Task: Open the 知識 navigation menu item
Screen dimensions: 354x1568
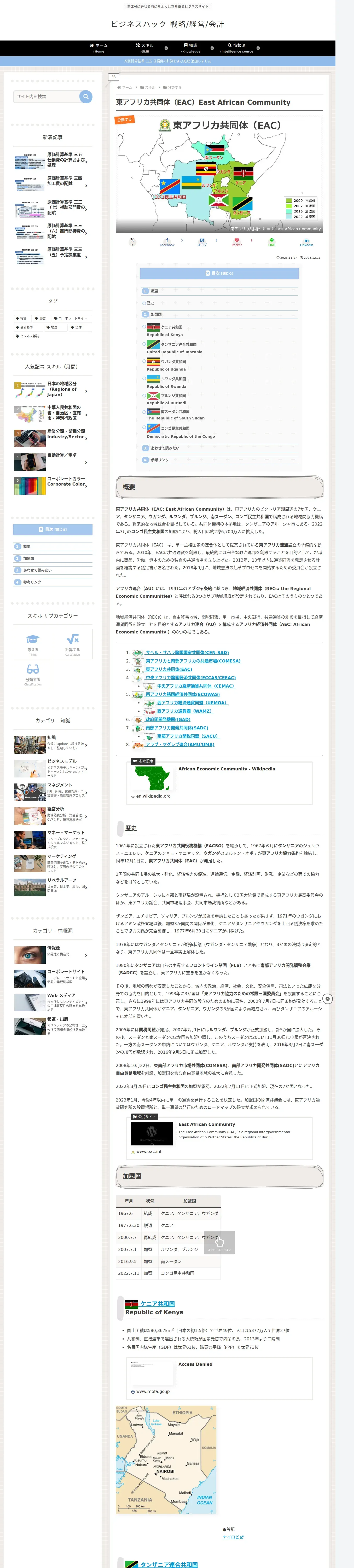Action: coord(190,48)
